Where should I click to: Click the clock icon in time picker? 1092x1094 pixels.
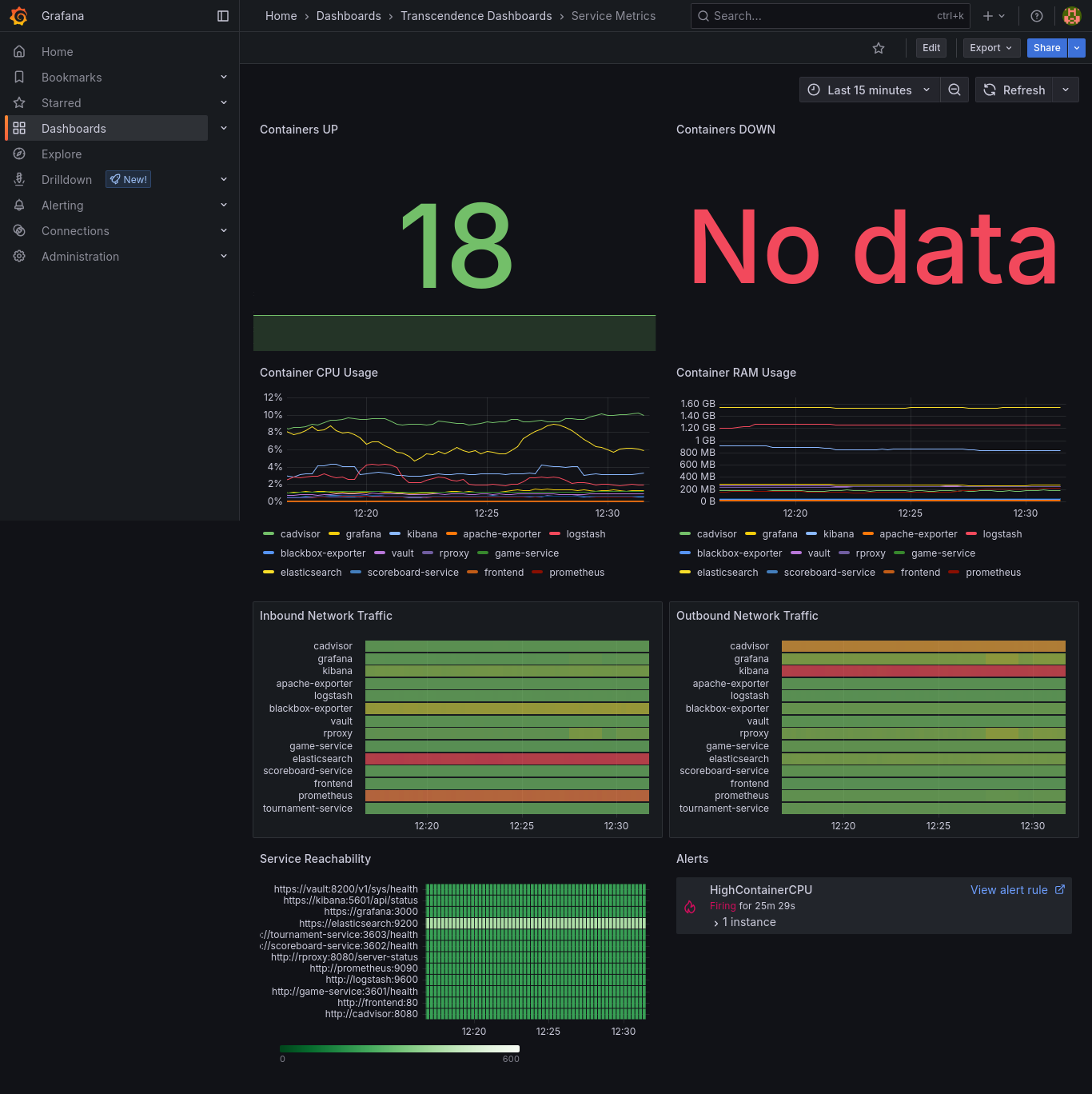[814, 90]
